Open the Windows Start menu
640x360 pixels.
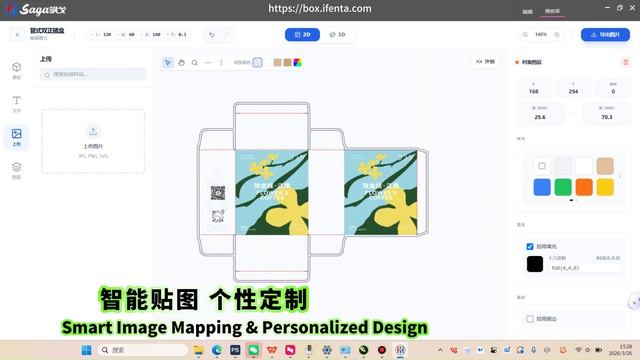click(x=87, y=350)
